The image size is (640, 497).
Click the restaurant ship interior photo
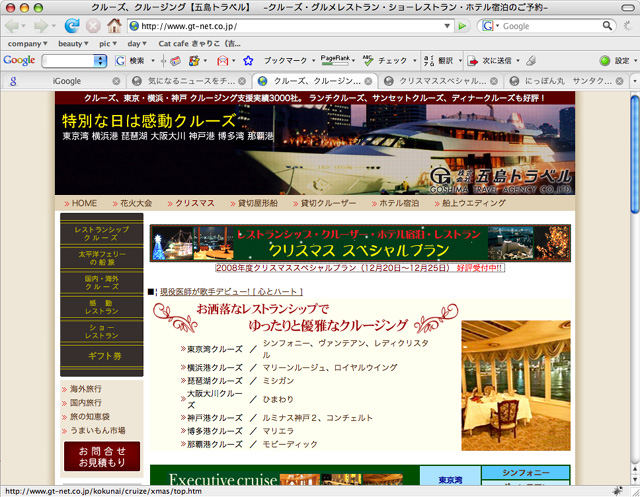coord(516,385)
